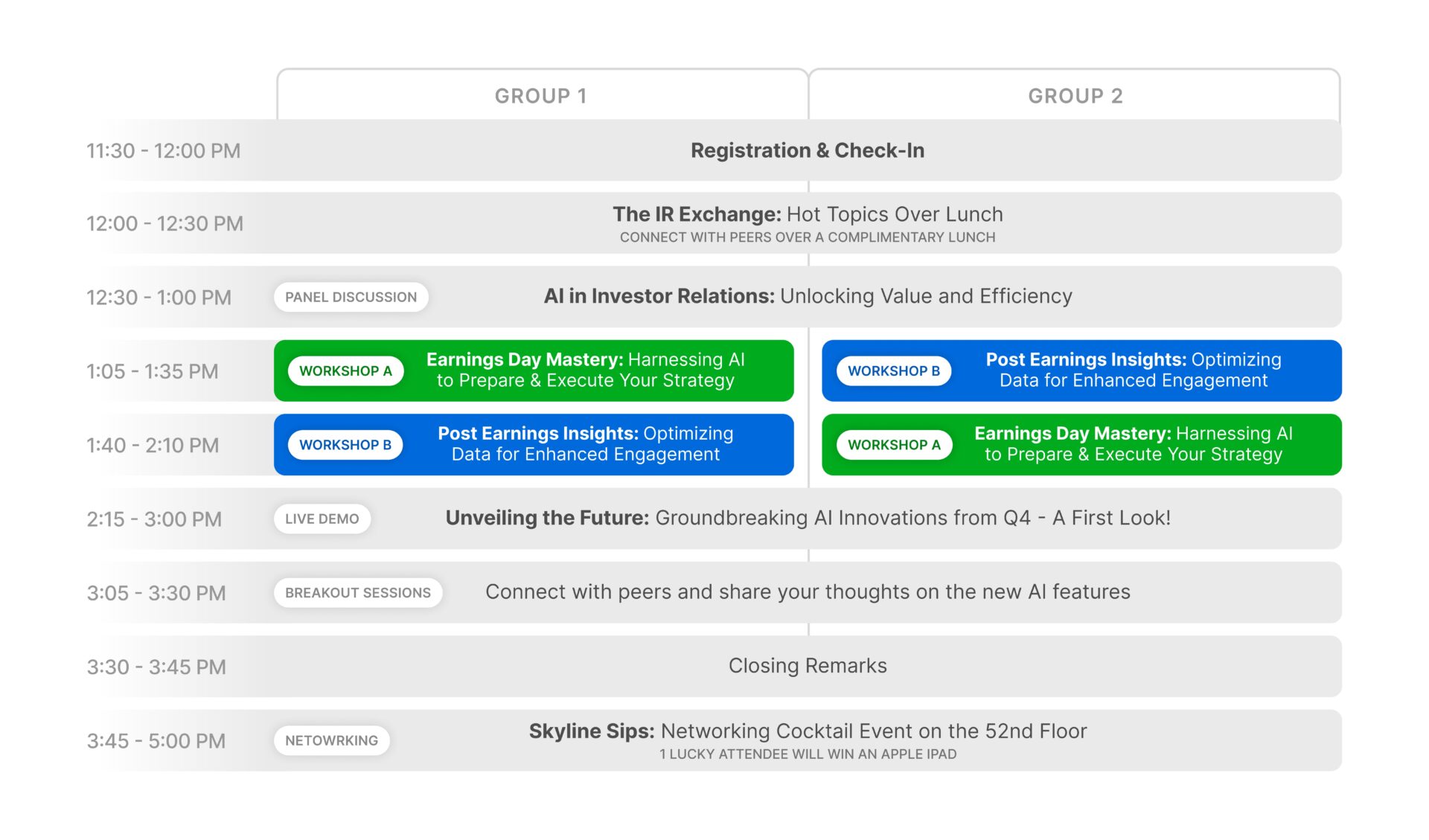Select the 3:05 - 3:30 PM time slot

156,593
